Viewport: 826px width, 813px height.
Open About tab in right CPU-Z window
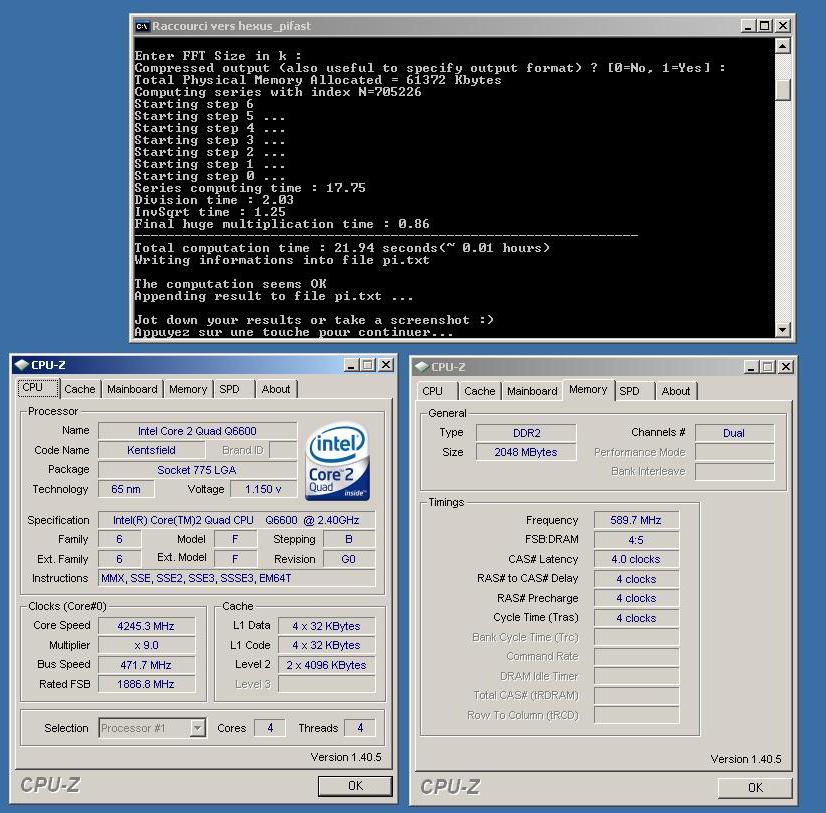click(x=676, y=391)
